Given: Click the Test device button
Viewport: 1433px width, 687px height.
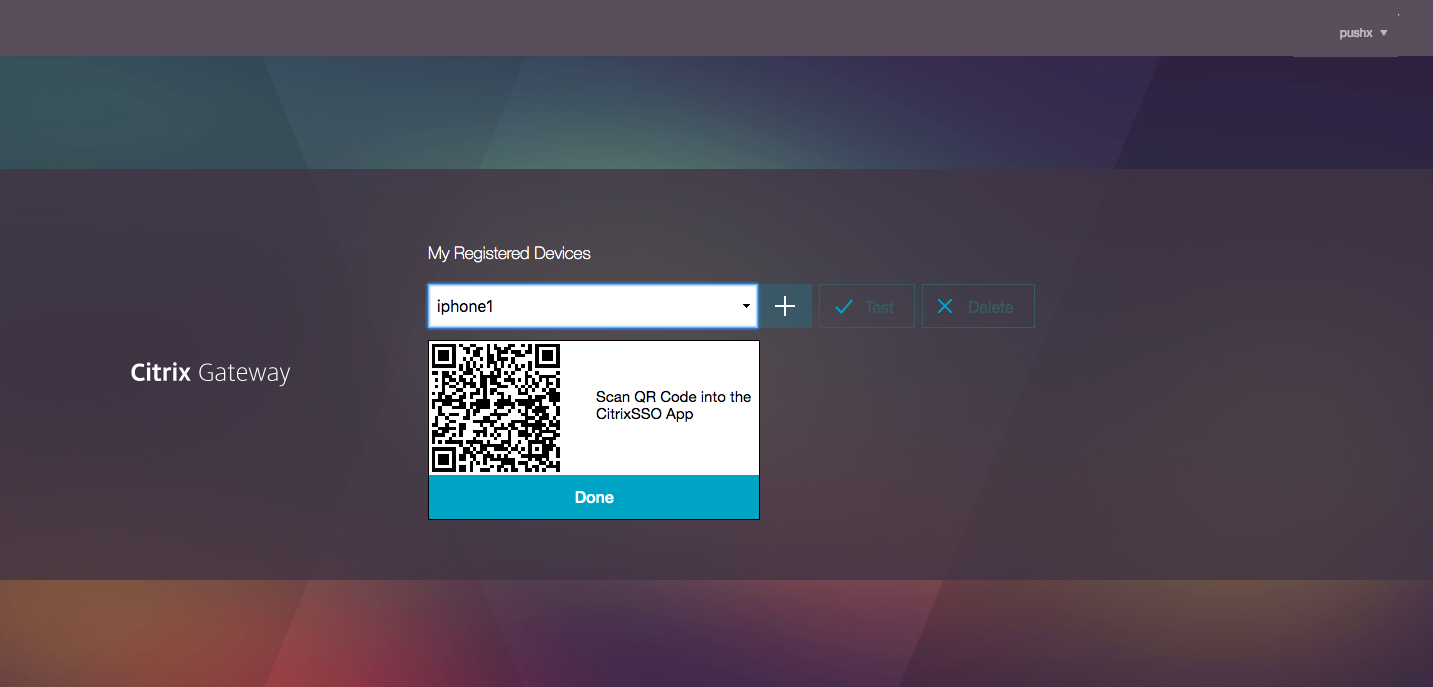Looking at the screenshot, I should (x=866, y=306).
